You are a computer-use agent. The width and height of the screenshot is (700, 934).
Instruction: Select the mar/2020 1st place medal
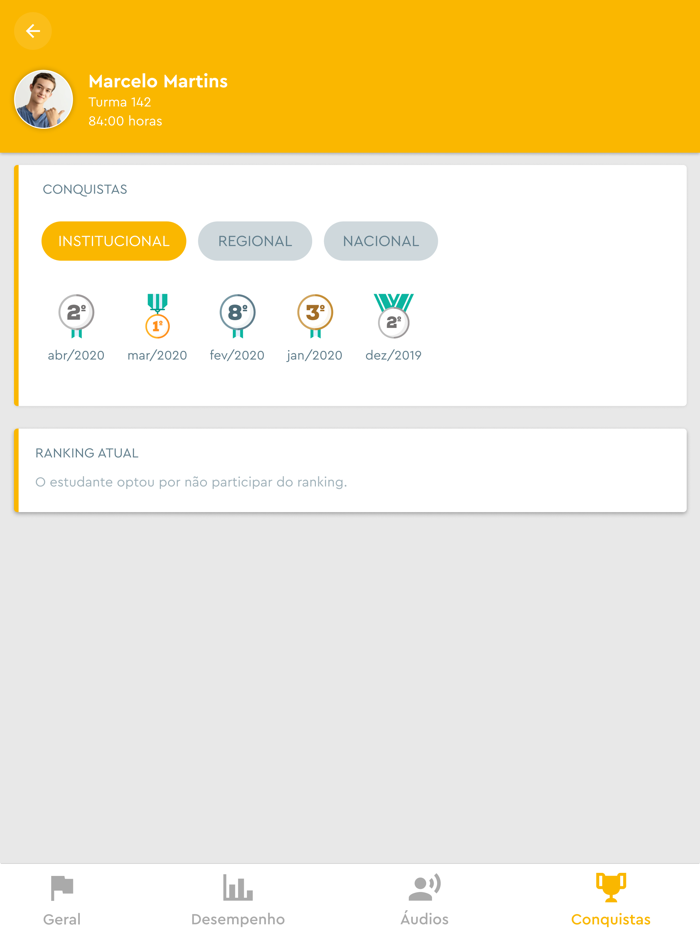[157, 316]
